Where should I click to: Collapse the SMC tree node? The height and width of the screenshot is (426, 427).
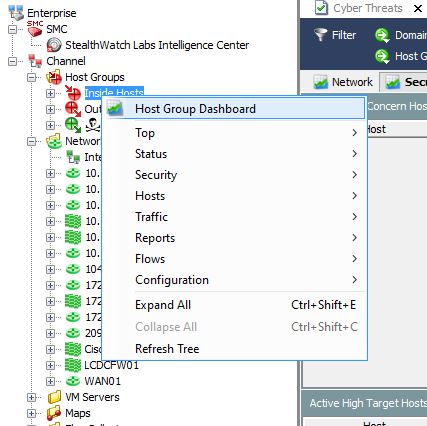coord(12,29)
